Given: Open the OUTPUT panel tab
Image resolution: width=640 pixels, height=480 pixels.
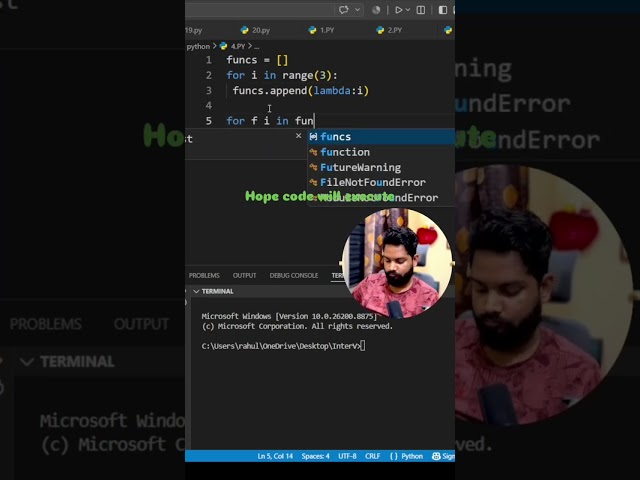Looking at the screenshot, I should [x=244, y=276].
